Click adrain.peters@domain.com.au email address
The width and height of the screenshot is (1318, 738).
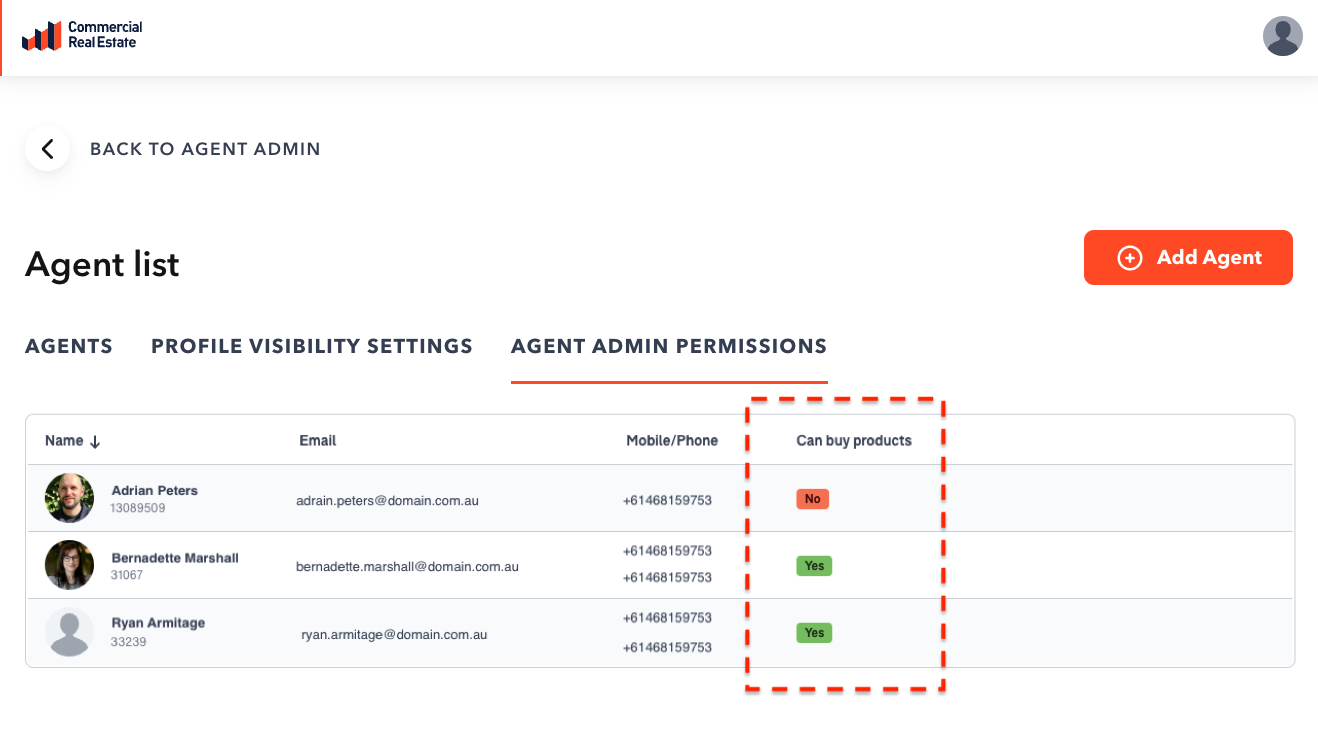pyautogui.click(x=387, y=500)
